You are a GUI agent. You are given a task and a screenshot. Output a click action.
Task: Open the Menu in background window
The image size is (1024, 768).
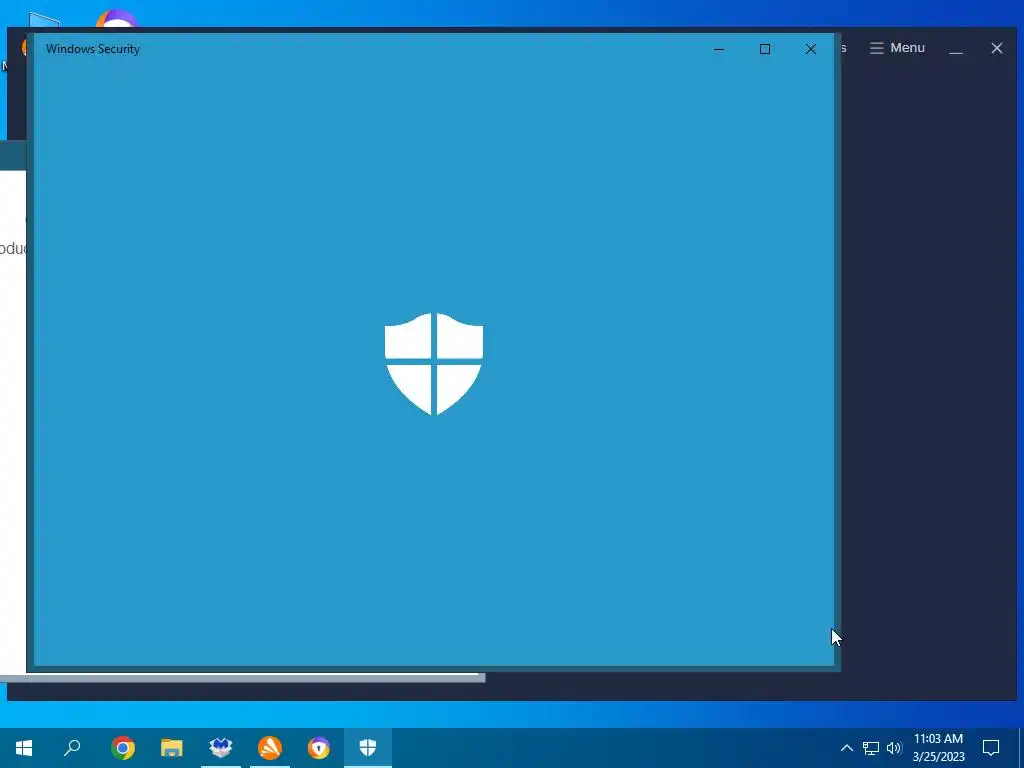pos(897,48)
